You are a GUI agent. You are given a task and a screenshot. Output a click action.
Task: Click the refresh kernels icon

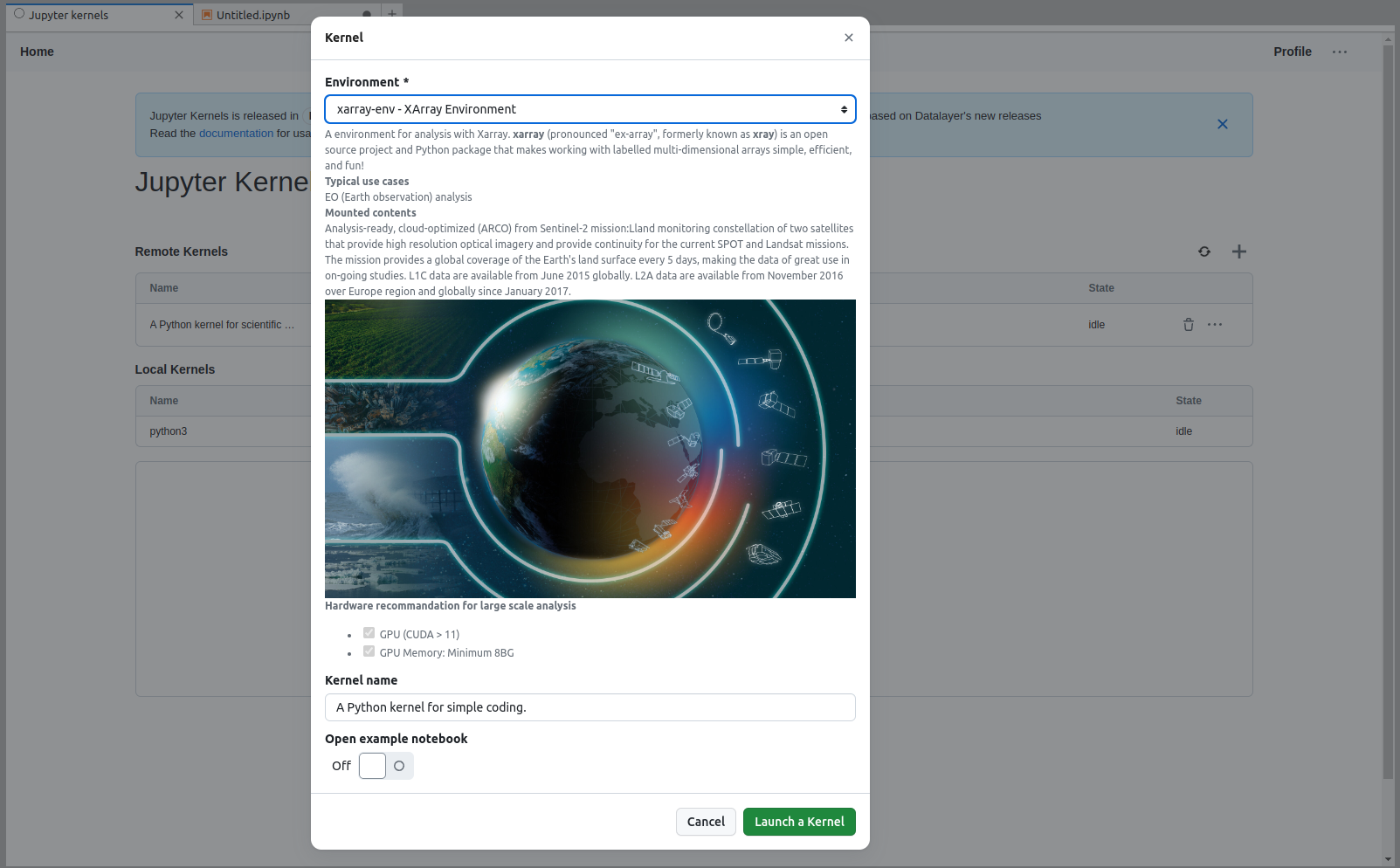(x=1204, y=251)
